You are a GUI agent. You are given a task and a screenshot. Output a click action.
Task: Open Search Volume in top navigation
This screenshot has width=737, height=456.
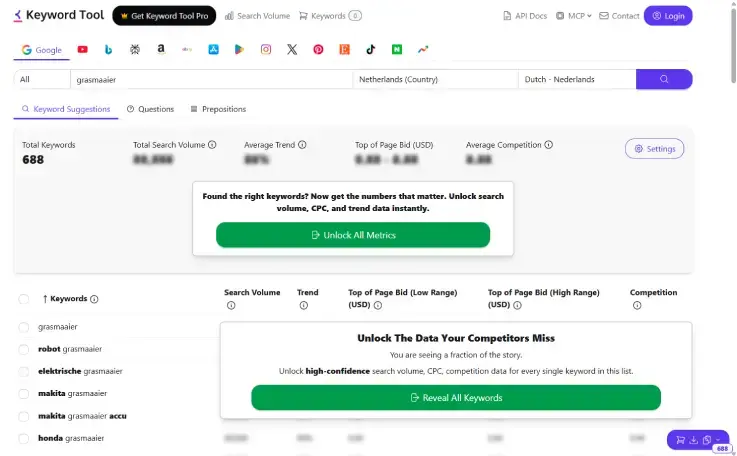pos(257,16)
